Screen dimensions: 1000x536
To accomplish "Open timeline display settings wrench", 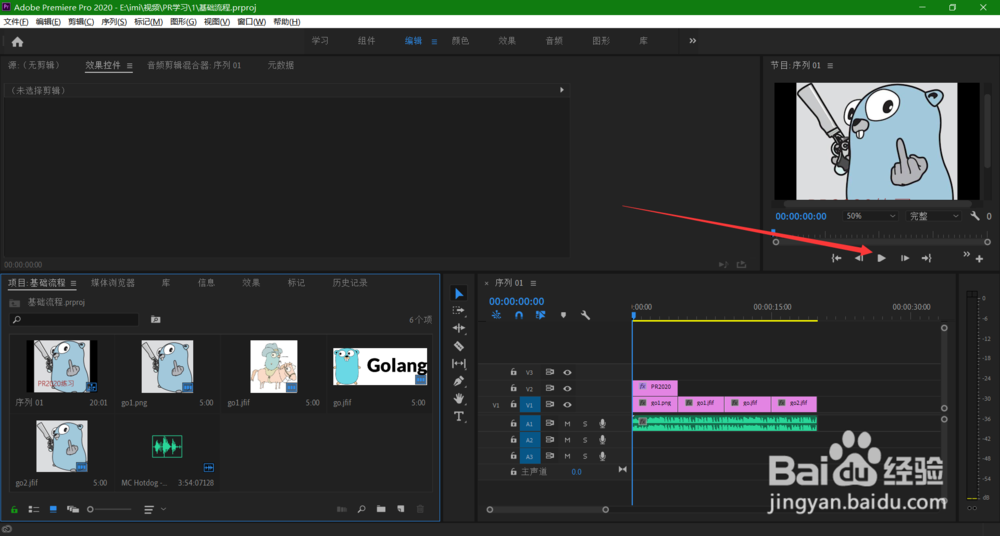I will pyautogui.click(x=585, y=315).
